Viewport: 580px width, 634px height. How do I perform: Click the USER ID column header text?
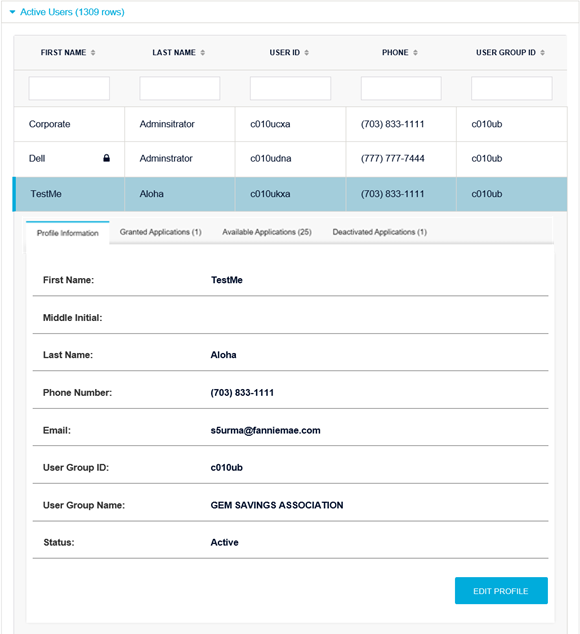click(285, 53)
